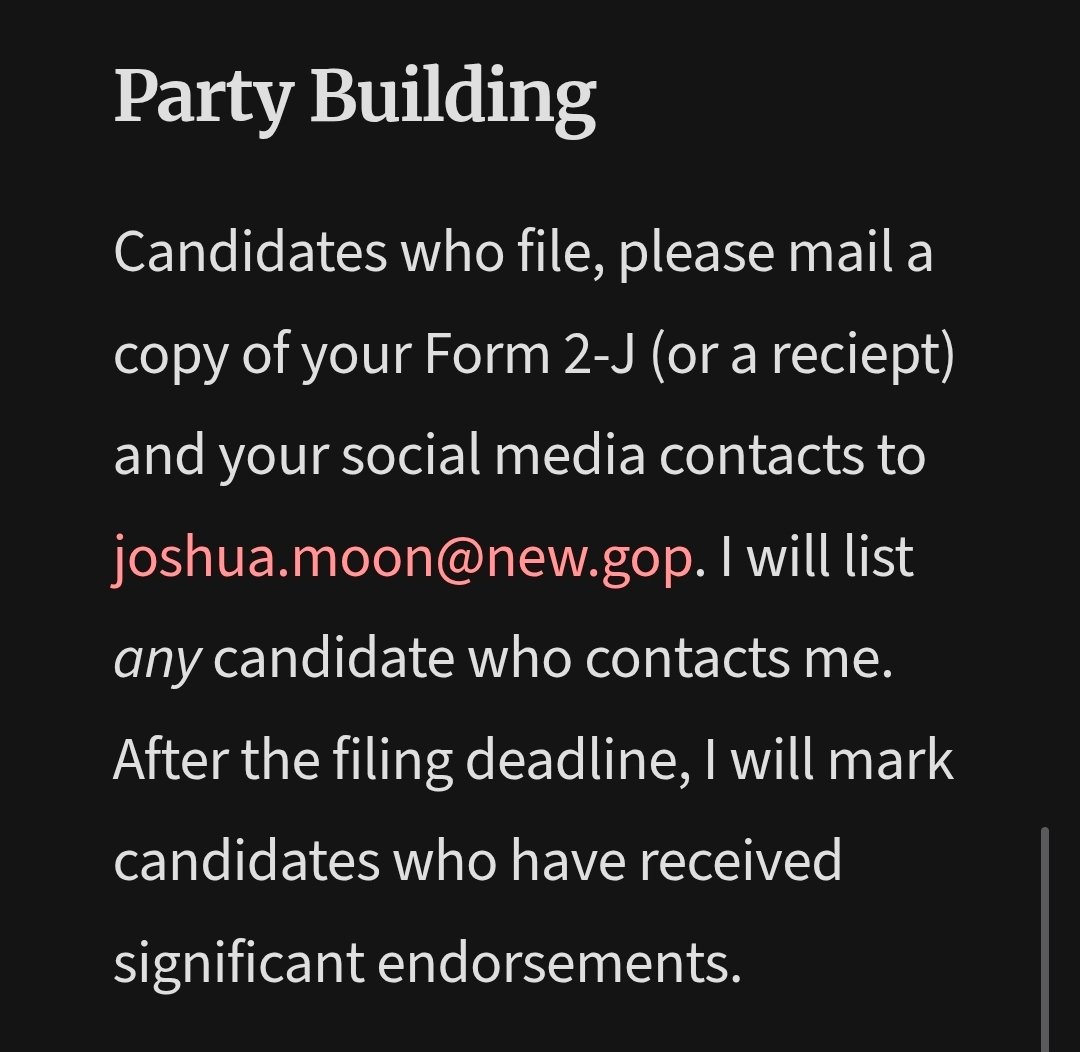Image resolution: width=1080 pixels, height=1052 pixels.
Task: Click the words 'I will mark'
Action: tap(829, 761)
